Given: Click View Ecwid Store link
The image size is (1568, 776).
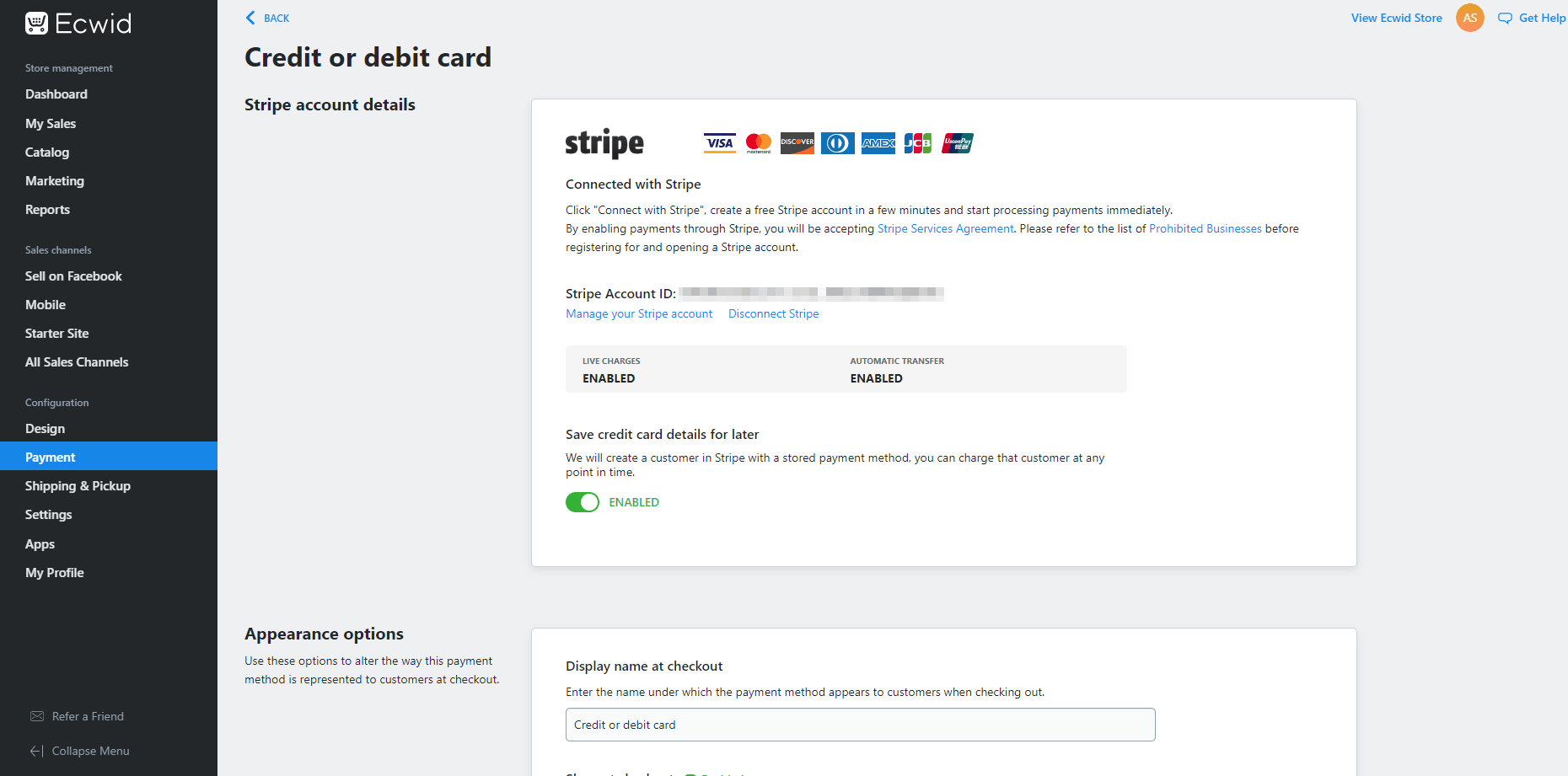Looking at the screenshot, I should coord(1396,18).
